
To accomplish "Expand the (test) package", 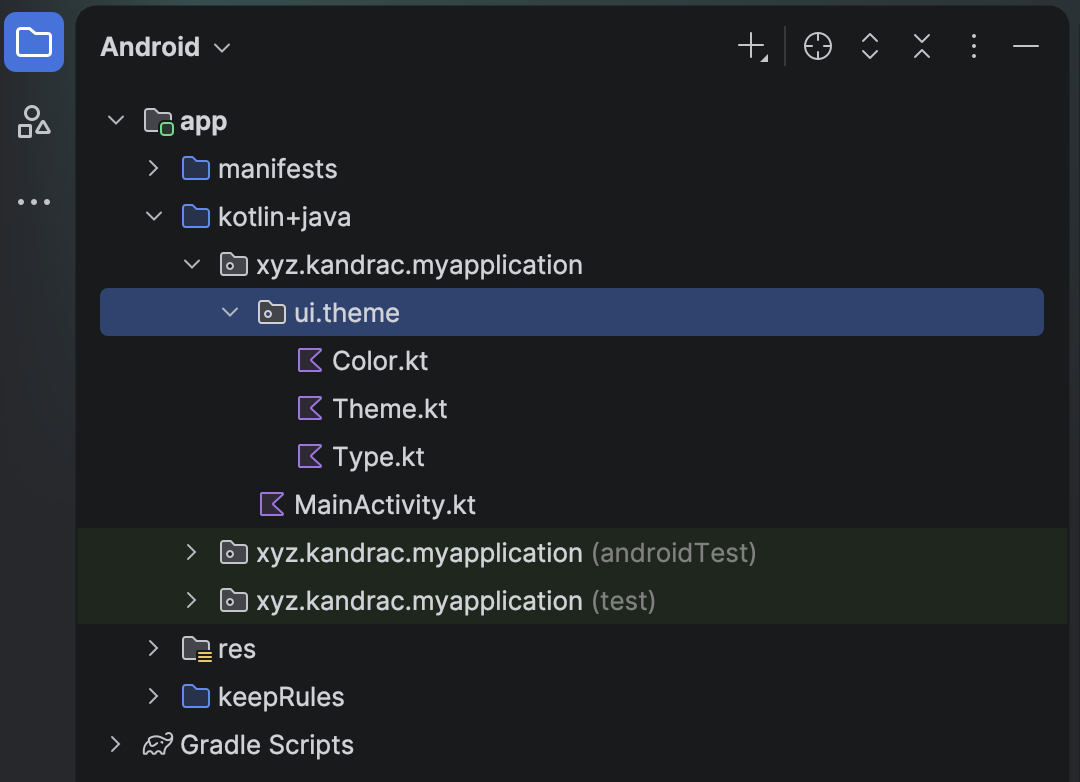I will pyautogui.click(x=191, y=601).
